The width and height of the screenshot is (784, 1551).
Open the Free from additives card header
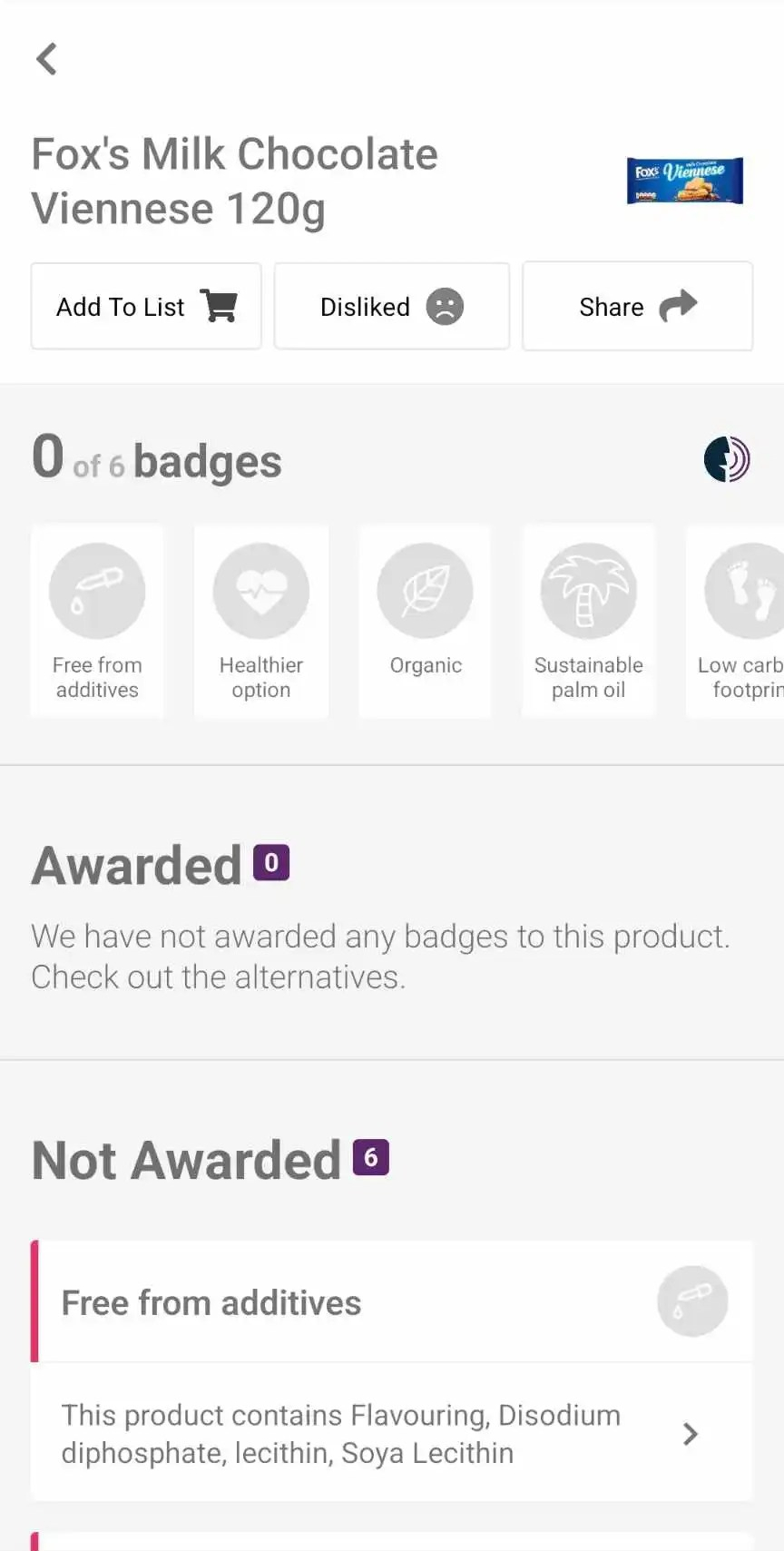(211, 1303)
